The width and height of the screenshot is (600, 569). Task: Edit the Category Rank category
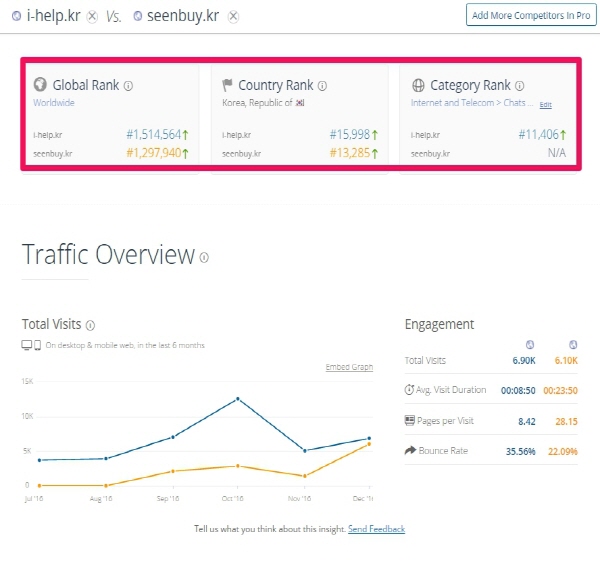(x=545, y=105)
